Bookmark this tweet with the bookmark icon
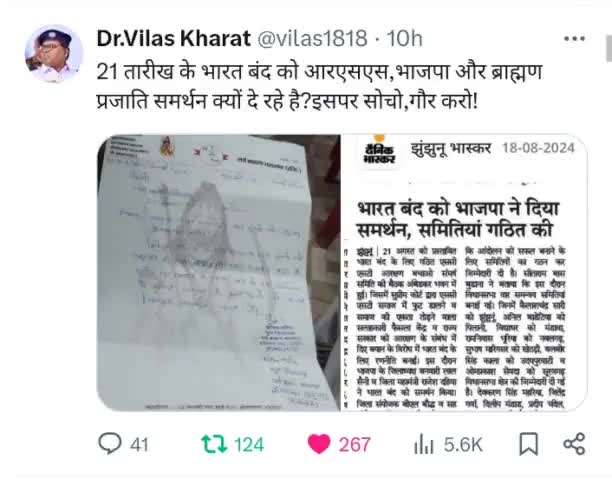 (528, 444)
